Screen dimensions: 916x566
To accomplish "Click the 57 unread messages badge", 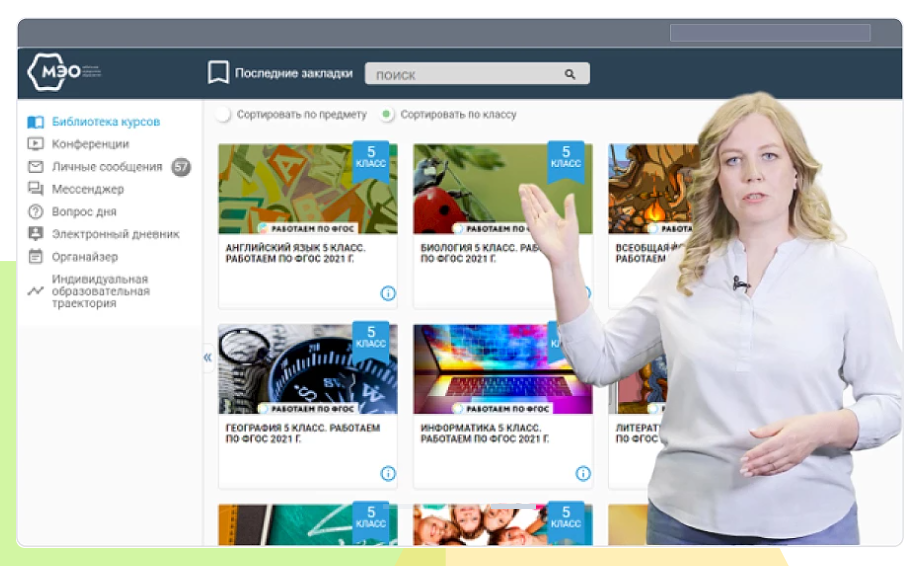I will (x=181, y=167).
